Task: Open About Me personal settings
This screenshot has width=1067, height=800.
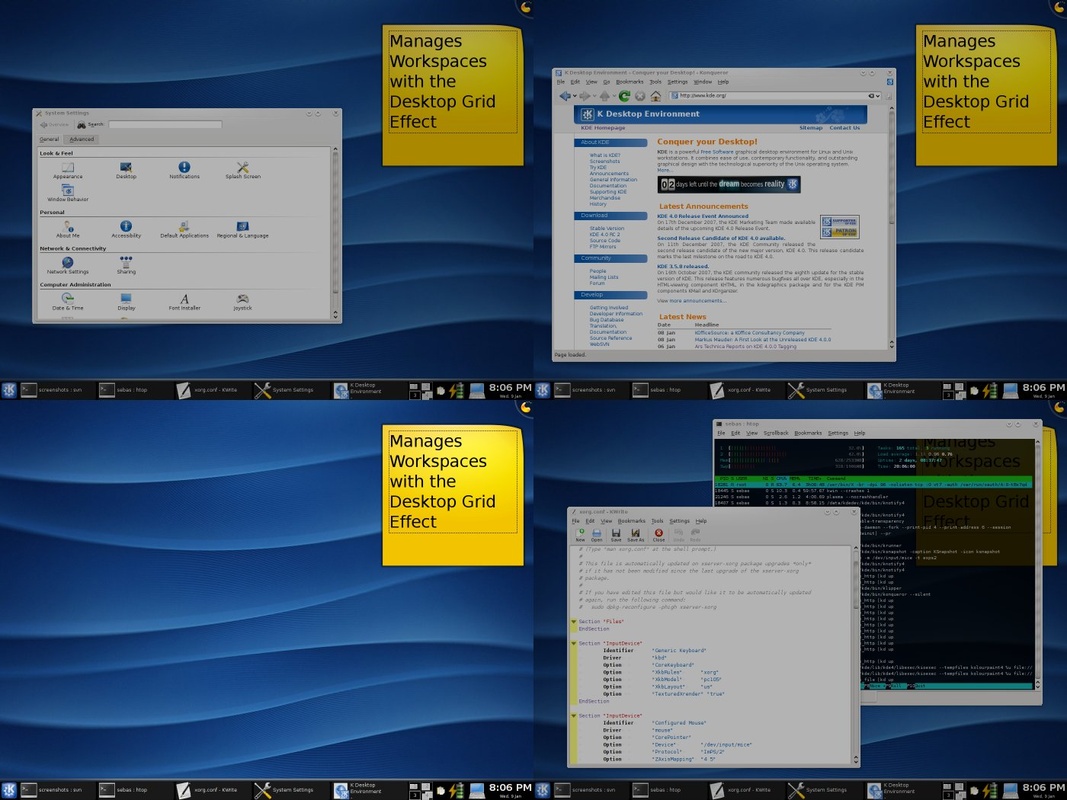Action: click(x=67, y=229)
